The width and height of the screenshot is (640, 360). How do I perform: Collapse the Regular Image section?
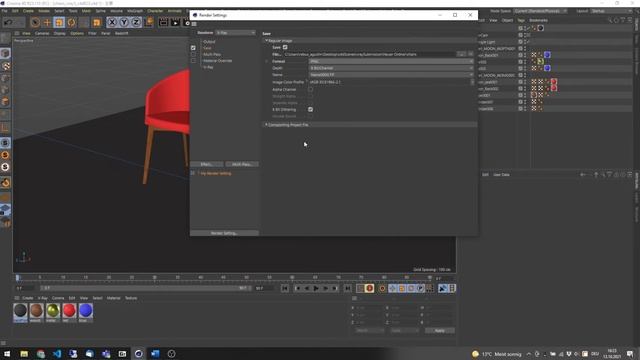[266, 41]
